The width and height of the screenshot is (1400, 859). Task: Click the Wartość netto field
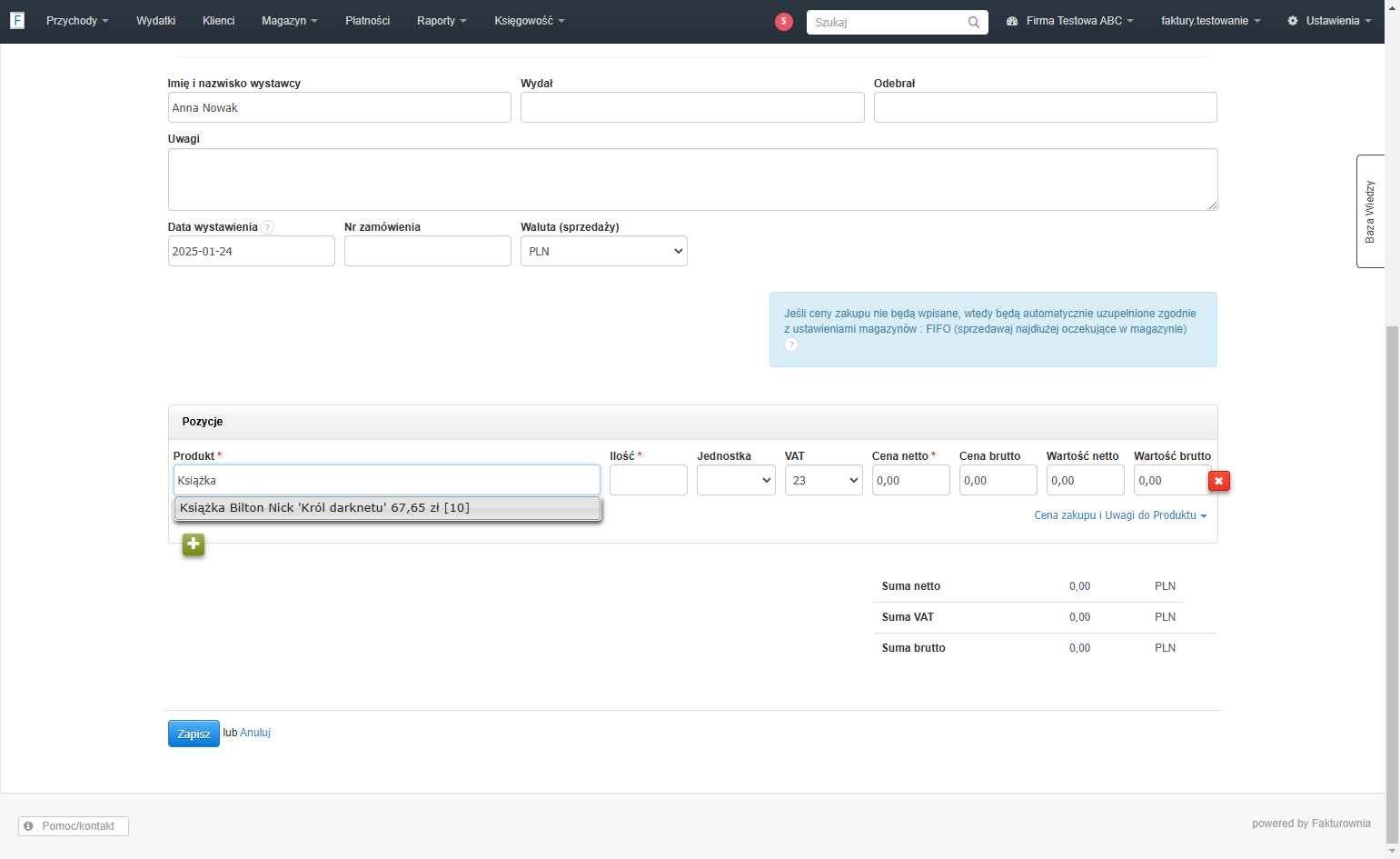coord(1086,480)
